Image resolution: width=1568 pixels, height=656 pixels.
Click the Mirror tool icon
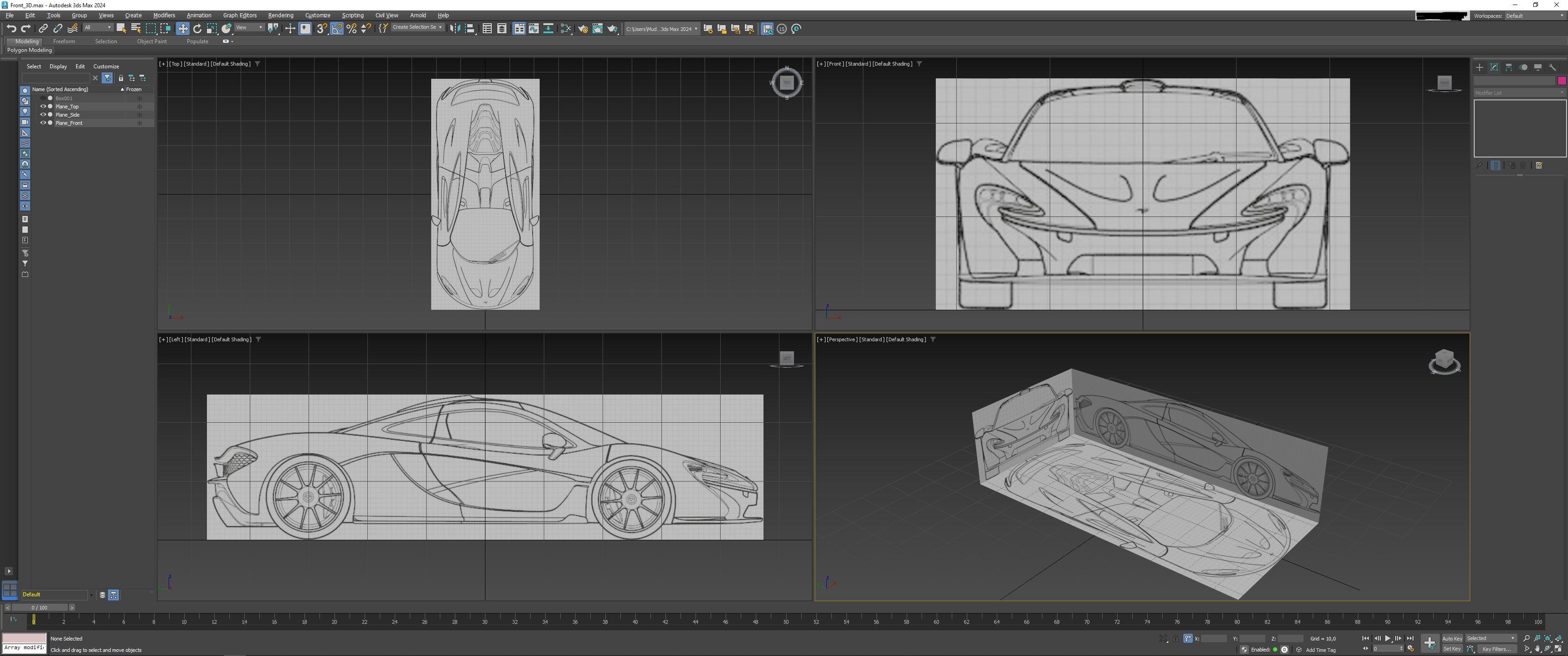[455, 29]
